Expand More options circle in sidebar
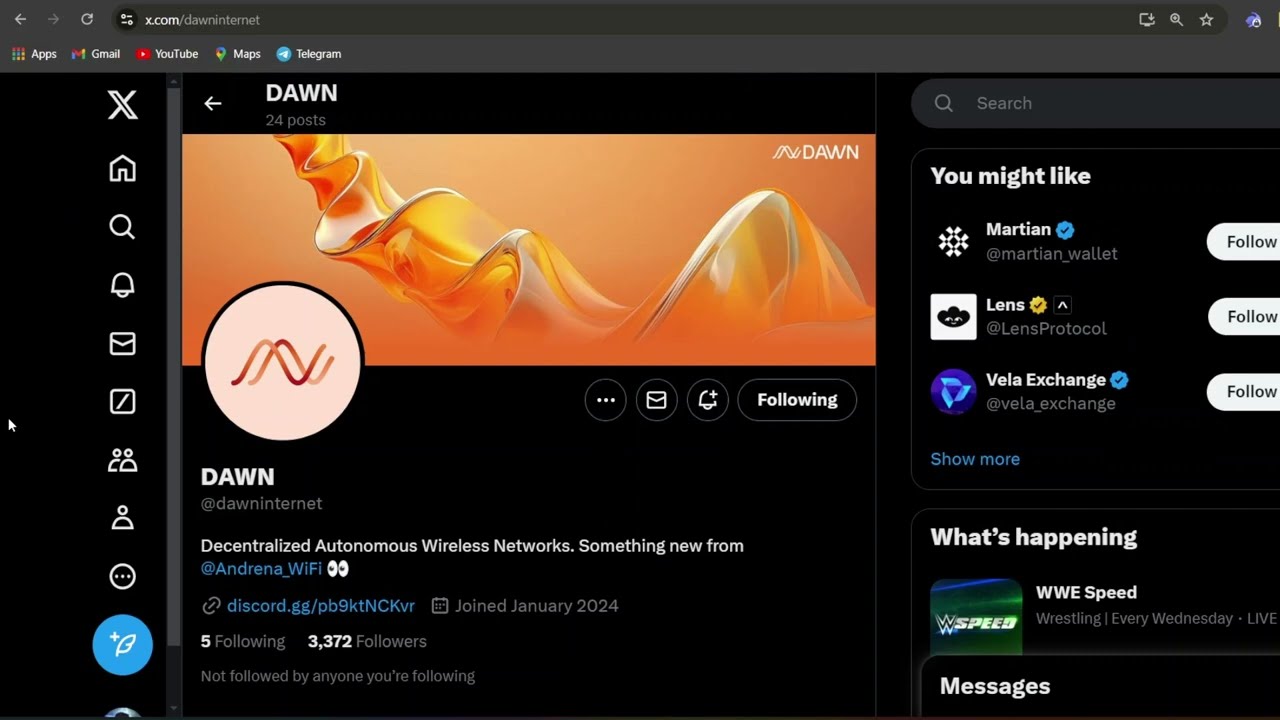Image resolution: width=1280 pixels, height=720 pixels. (122, 576)
